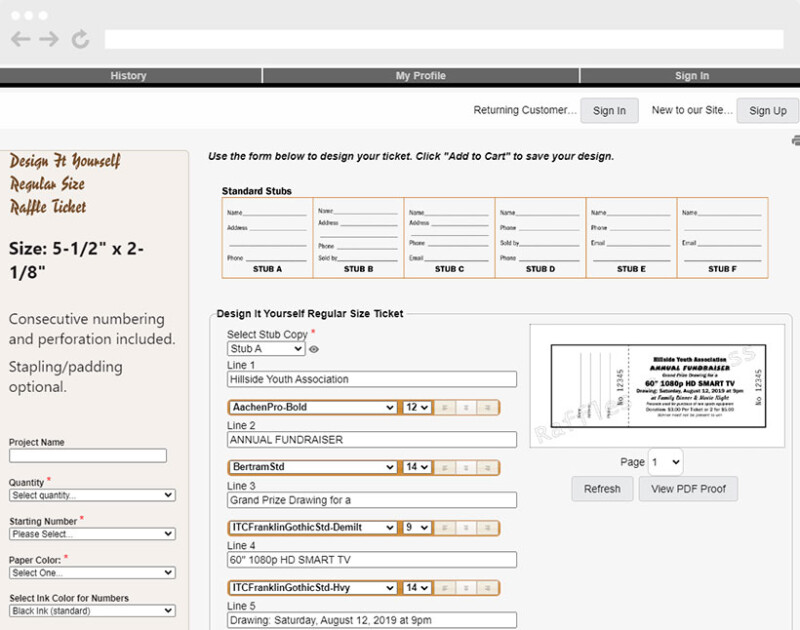Image resolution: width=800 pixels, height=630 pixels.
Task: Center-align the Line 2 text
Action: tap(465, 467)
